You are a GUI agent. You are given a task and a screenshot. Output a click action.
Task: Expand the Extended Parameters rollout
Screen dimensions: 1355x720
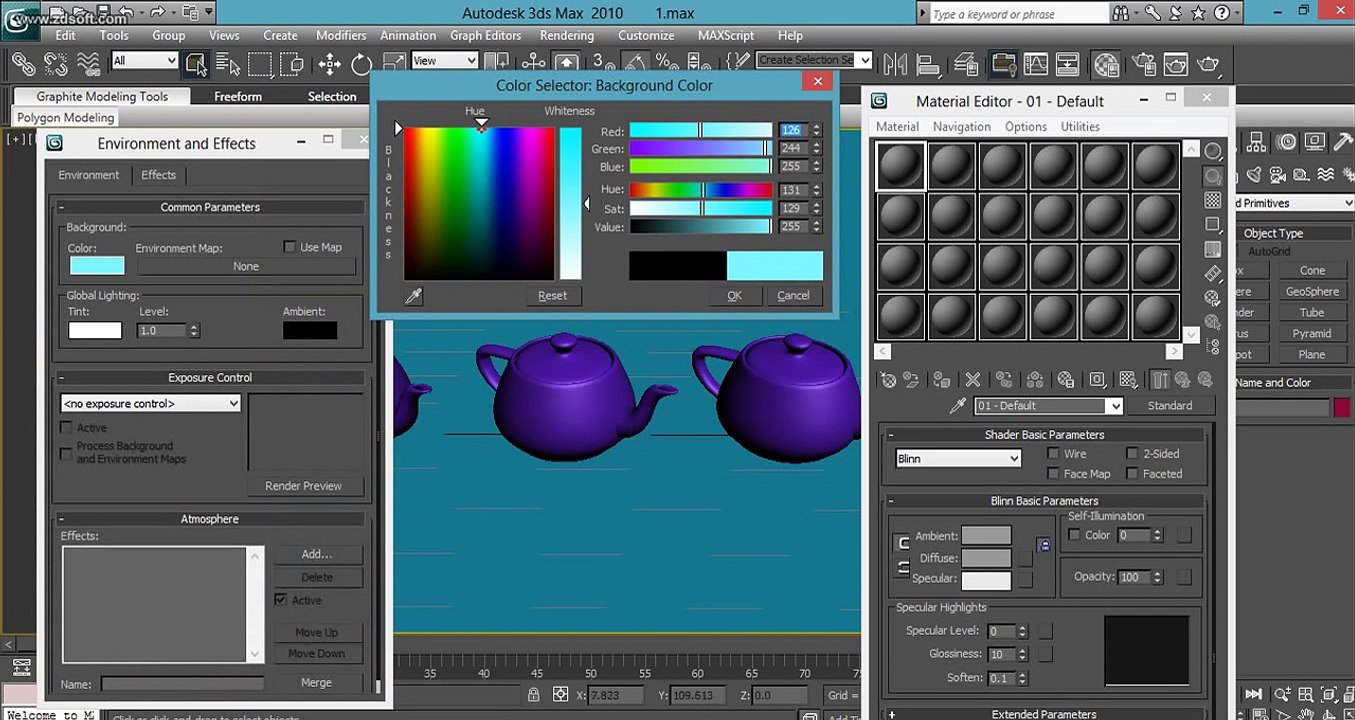(1044, 714)
